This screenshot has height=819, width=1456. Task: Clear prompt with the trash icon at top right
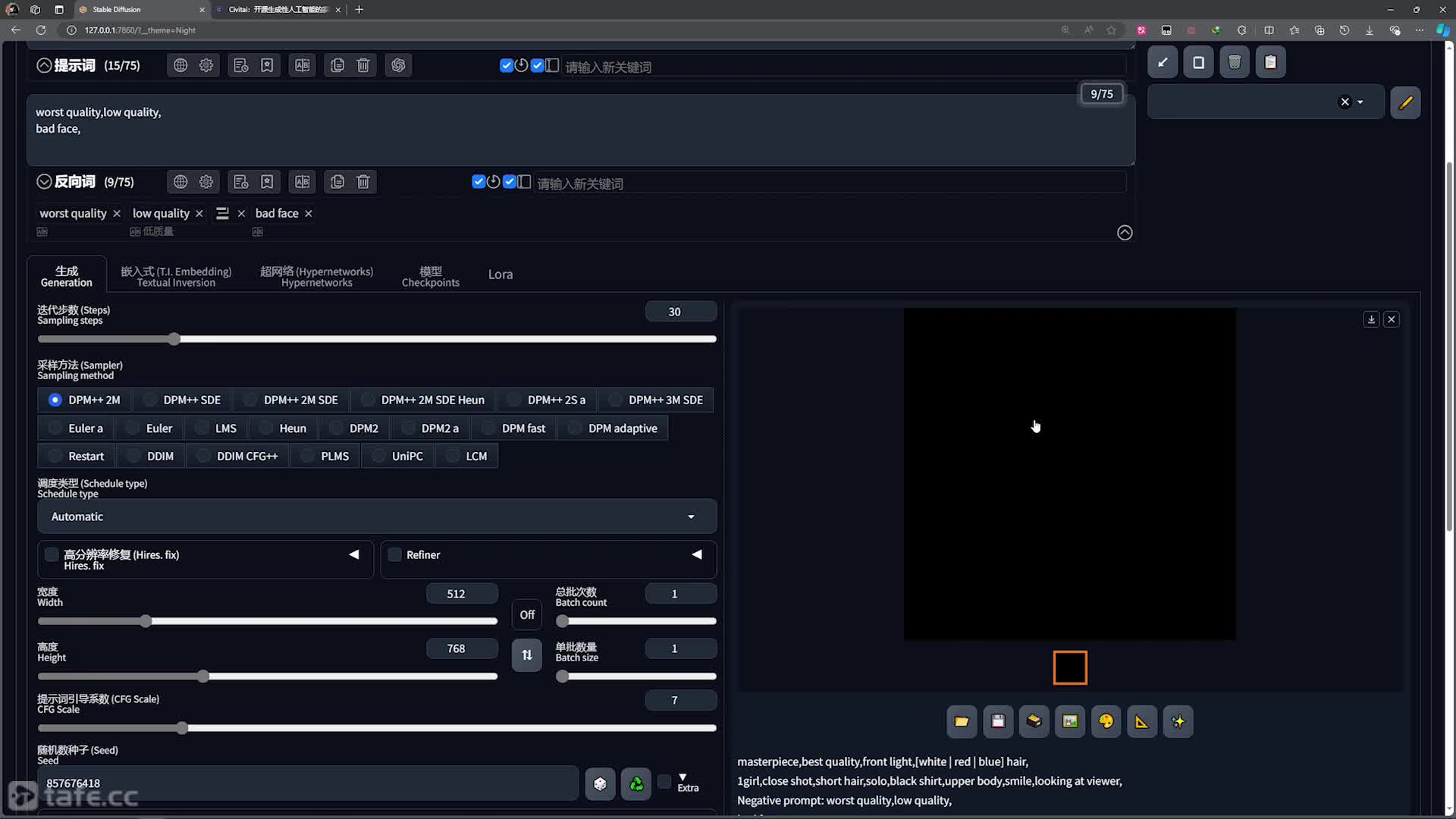coord(1235,62)
